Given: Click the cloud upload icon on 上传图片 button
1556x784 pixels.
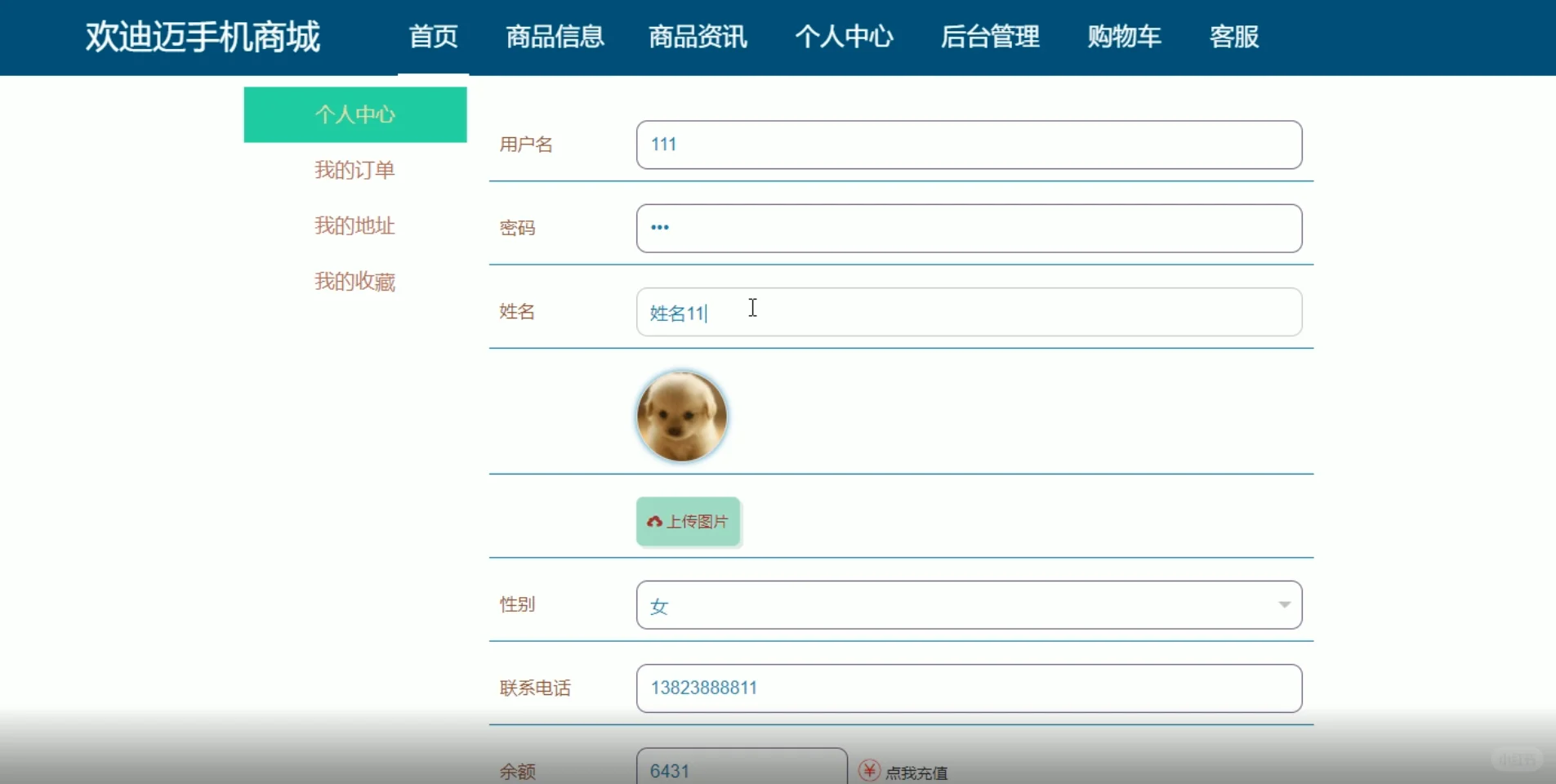Looking at the screenshot, I should [655, 522].
